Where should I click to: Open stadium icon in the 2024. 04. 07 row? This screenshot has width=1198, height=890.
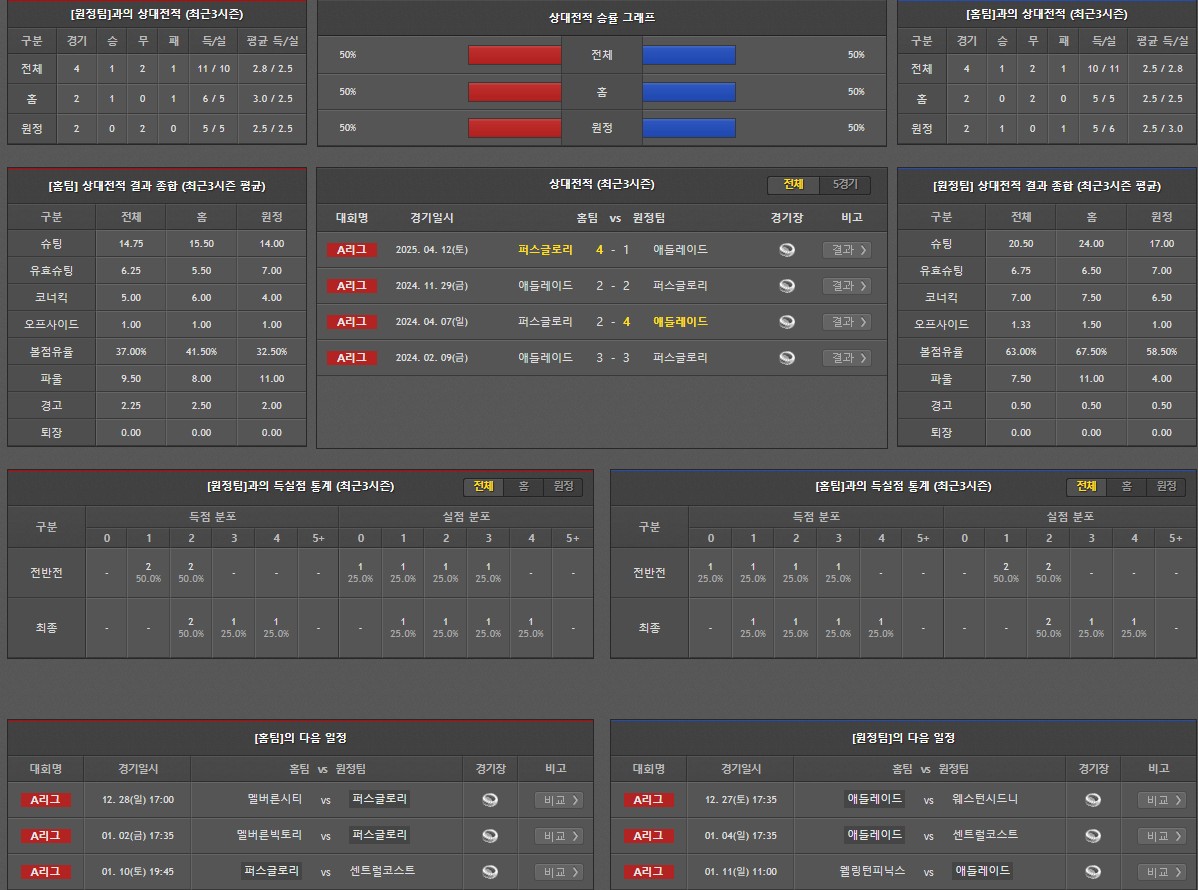[x=787, y=322]
